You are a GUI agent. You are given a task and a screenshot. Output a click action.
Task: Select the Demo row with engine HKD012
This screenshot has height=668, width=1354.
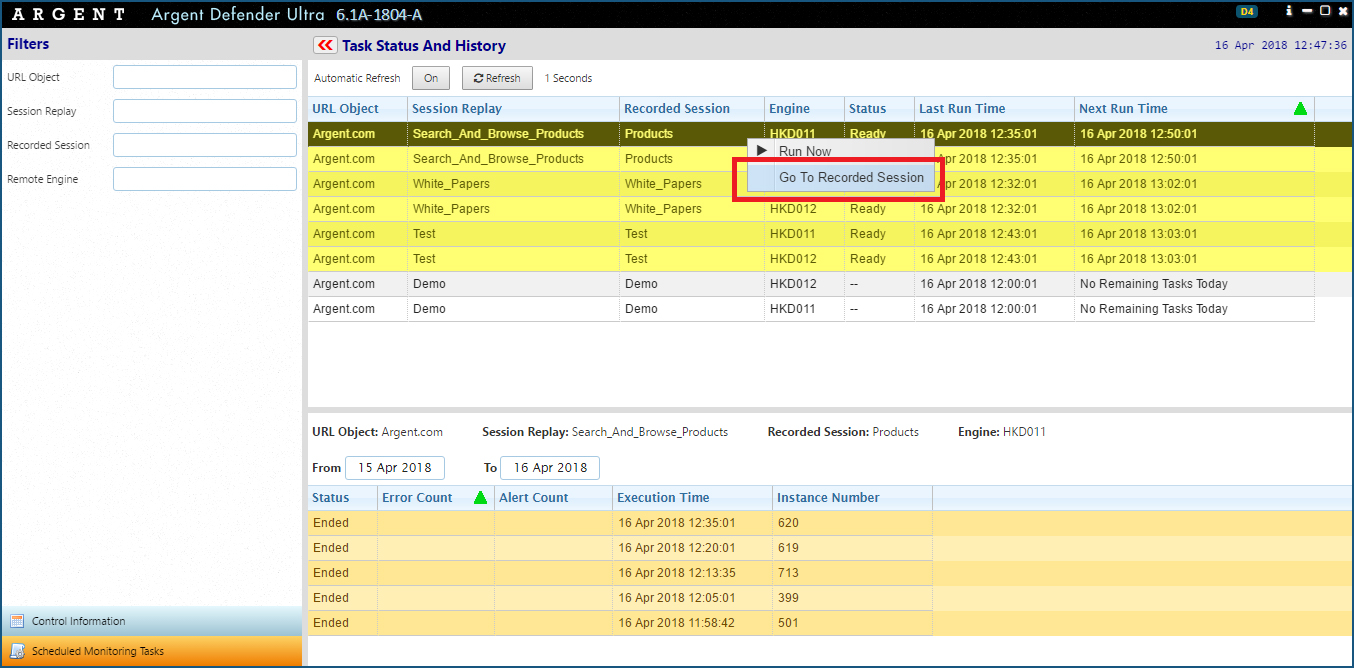(660, 284)
